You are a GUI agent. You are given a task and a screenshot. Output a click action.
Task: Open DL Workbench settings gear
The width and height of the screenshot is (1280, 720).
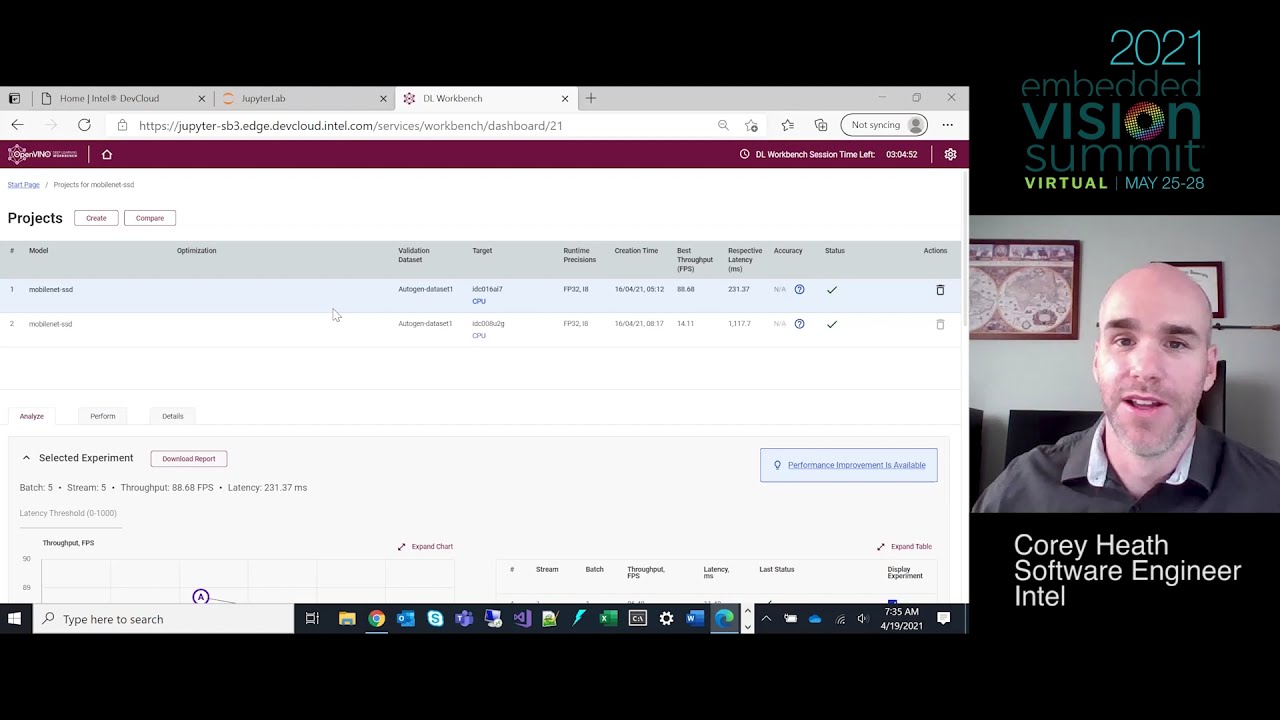click(x=950, y=154)
